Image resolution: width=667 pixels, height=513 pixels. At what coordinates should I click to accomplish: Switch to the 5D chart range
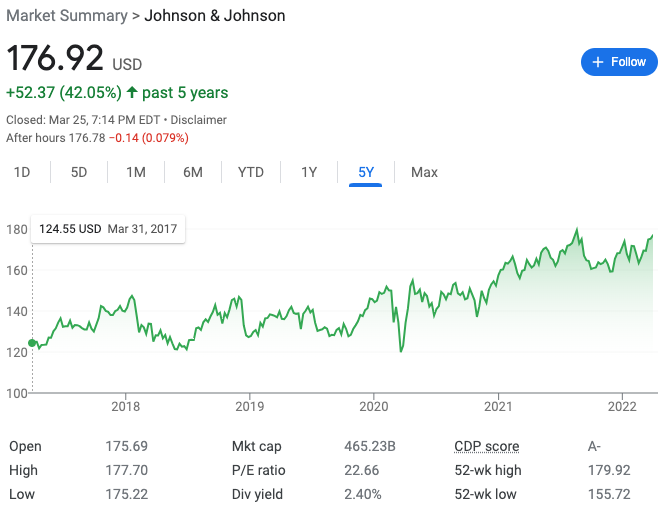(79, 172)
